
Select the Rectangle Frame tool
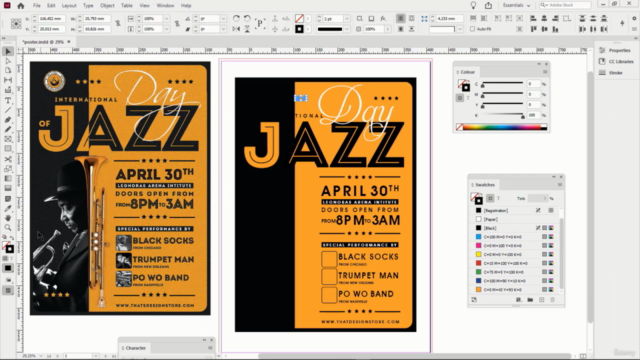click(8, 139)
